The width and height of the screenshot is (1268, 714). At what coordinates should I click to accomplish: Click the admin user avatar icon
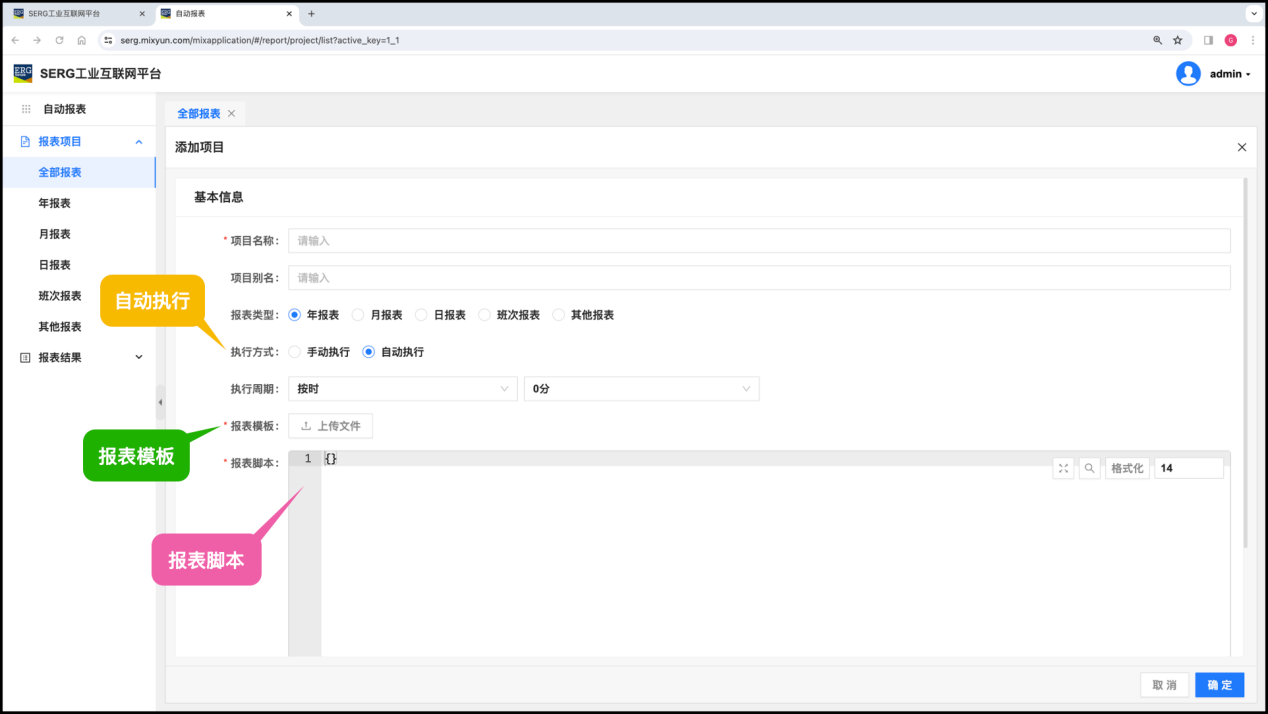(x=1188, y=74)
